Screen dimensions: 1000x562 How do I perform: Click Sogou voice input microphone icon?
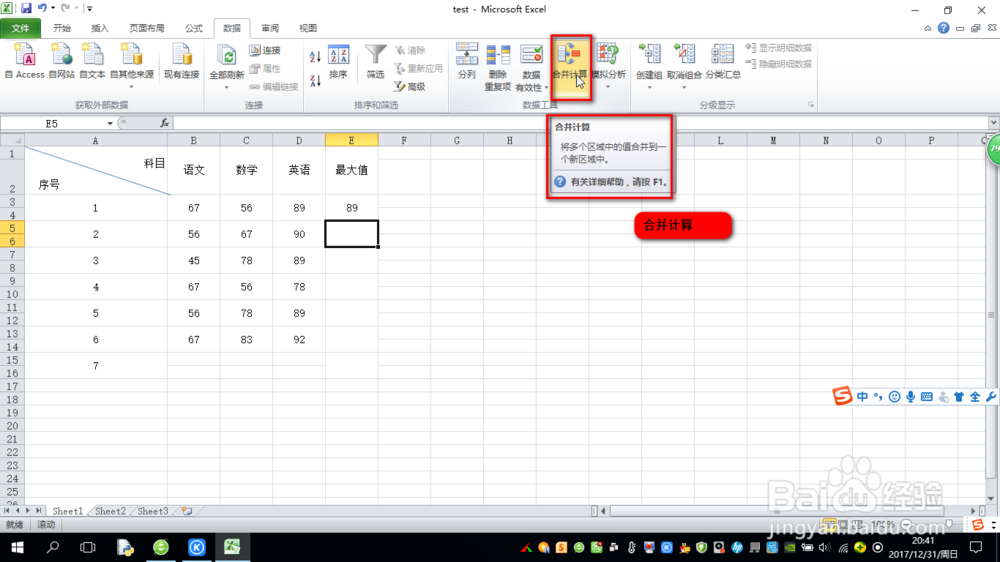[911, 397]
